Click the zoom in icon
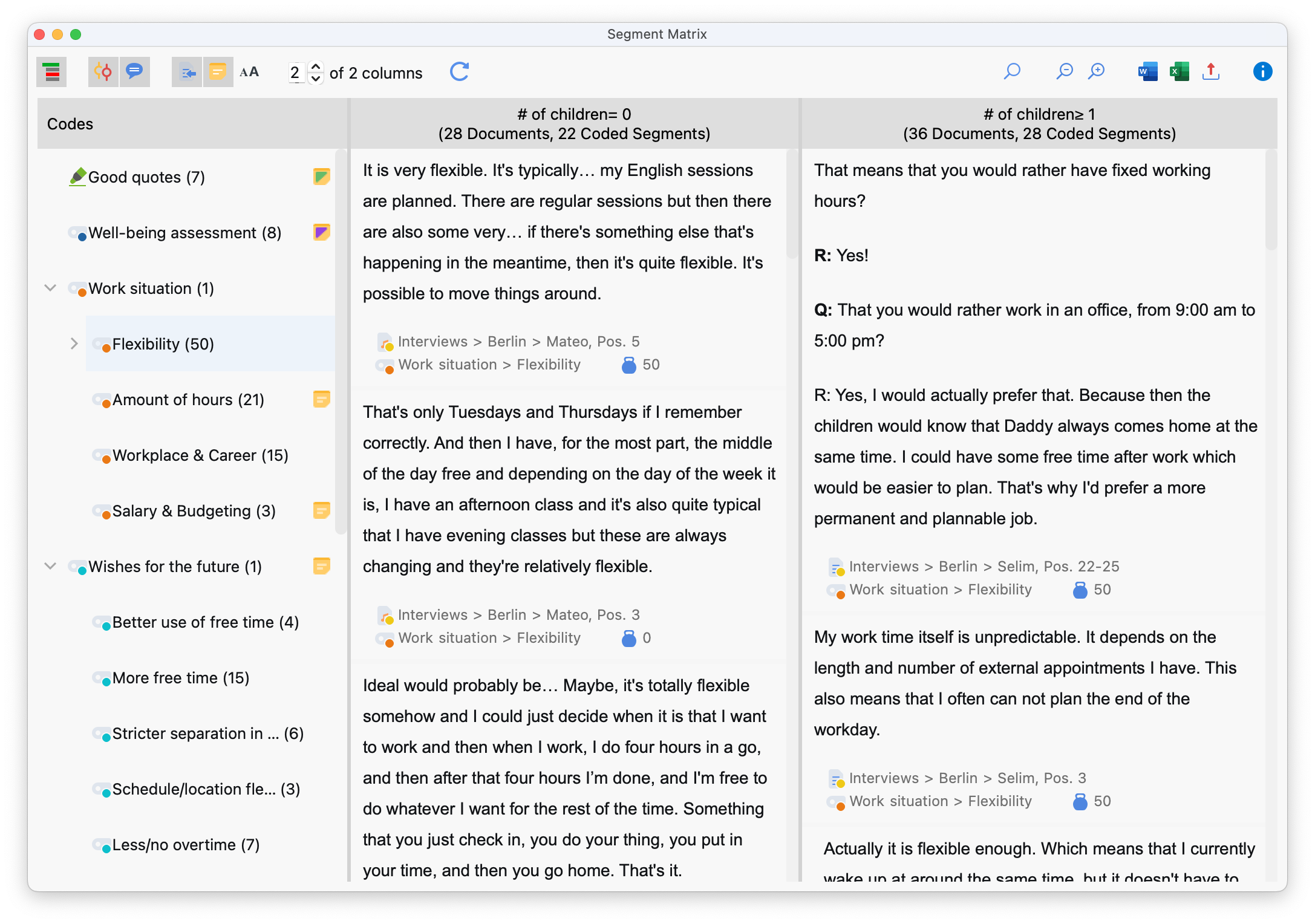The image size is (1315, 924). pyautogui.click(x=1096, y=72)
